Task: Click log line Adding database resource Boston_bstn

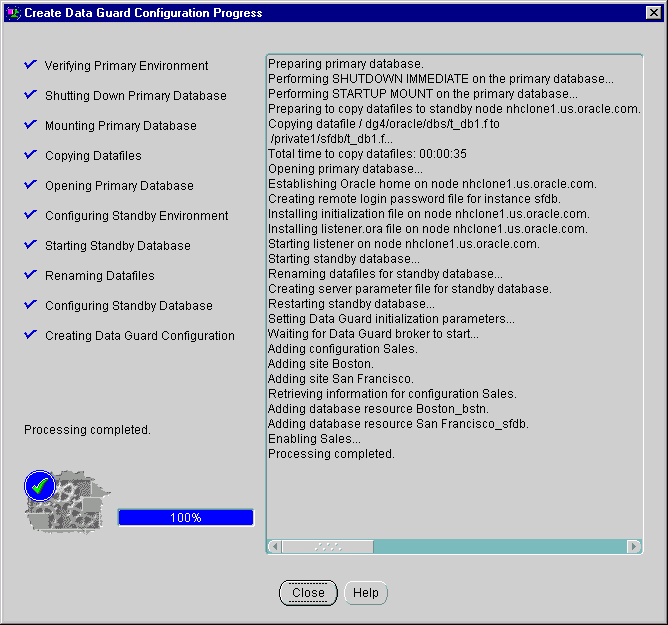Action: pos(378,409)
